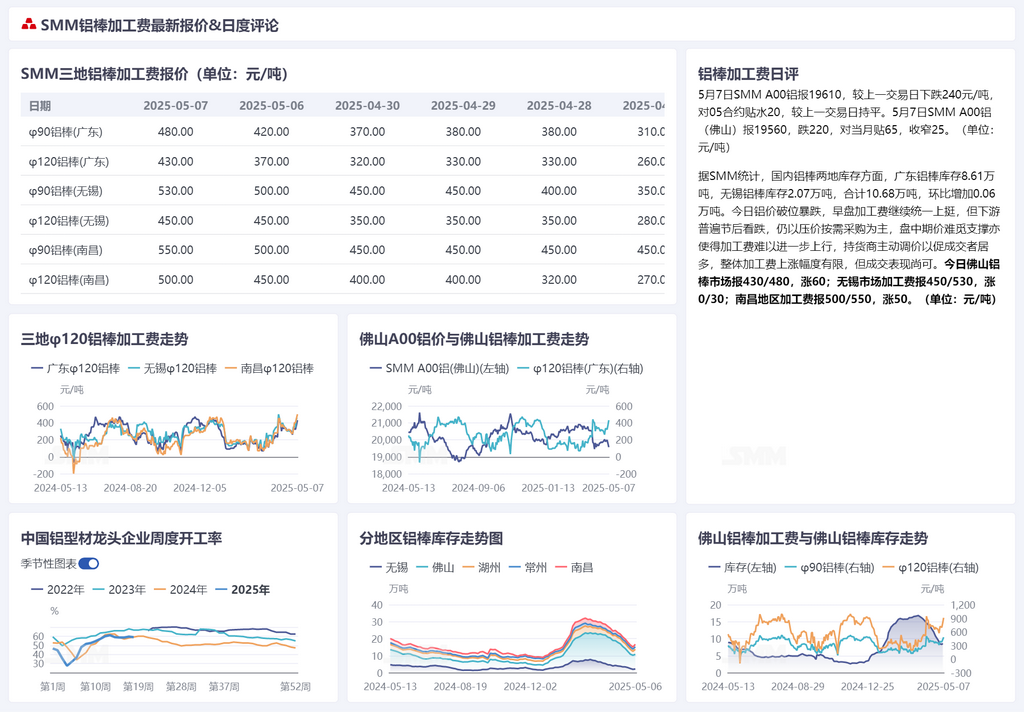Screen dimensions: 1024x712
Task: Click the 佛山A00铝价 dual-axis line chart plot
Action: coord(509,440)
